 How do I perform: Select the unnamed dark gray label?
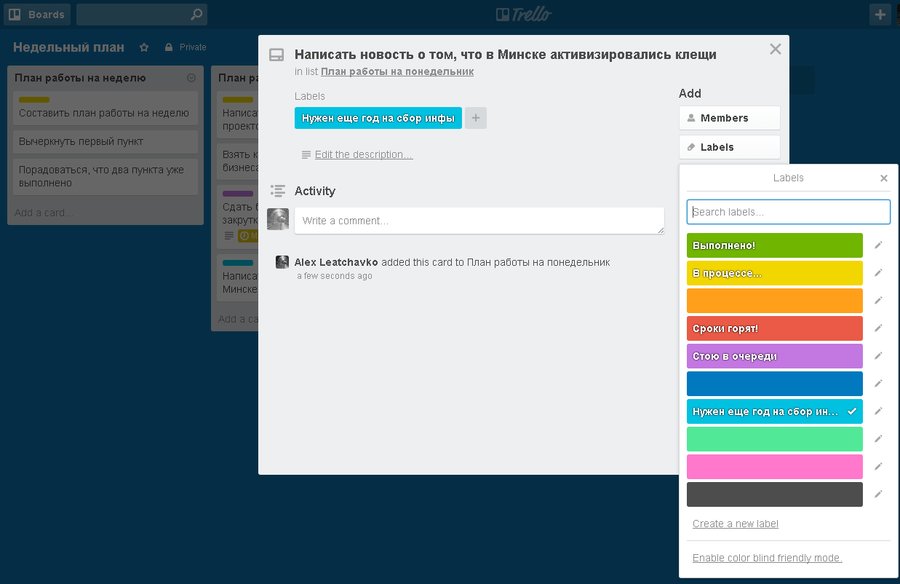(x=775, y=494)
